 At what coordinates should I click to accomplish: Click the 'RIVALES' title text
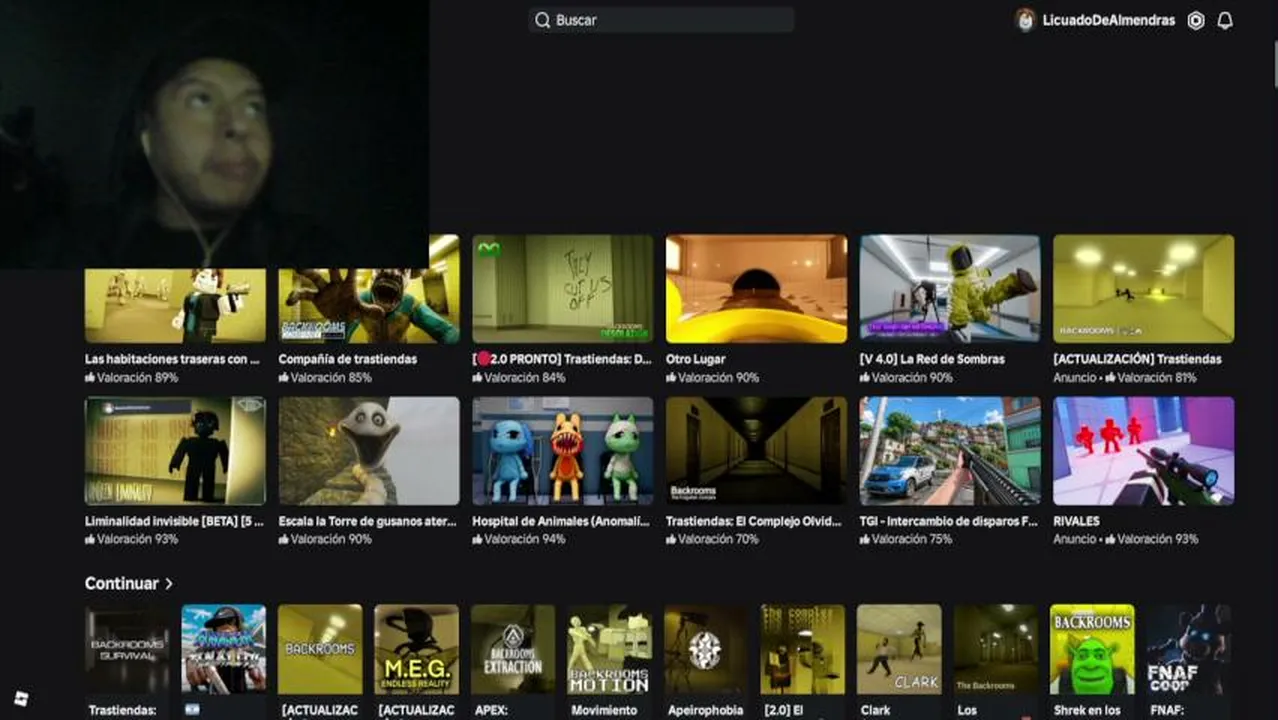[x=1076, y=521]
